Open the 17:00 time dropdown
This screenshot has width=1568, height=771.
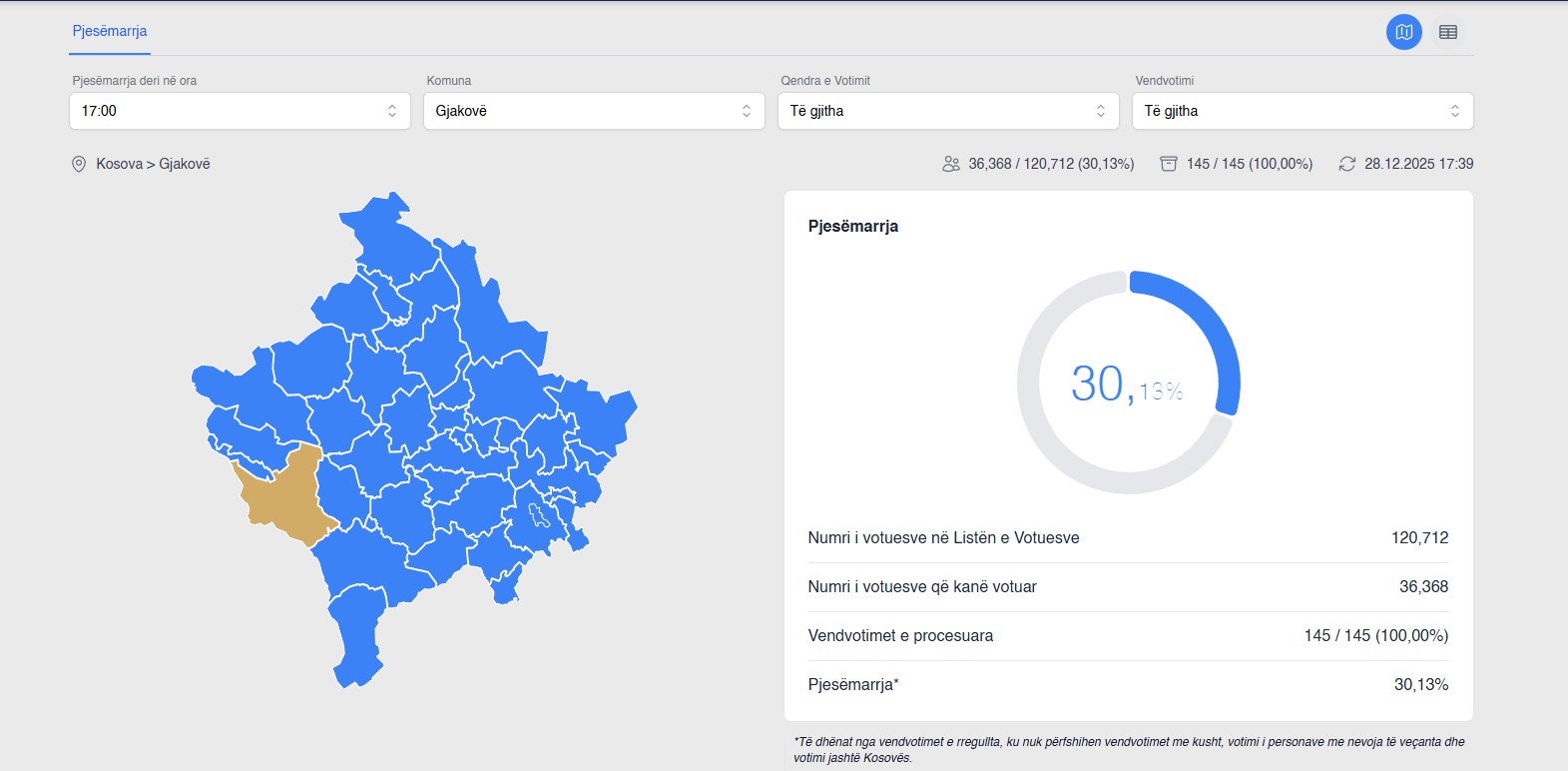tap(240, 111)
